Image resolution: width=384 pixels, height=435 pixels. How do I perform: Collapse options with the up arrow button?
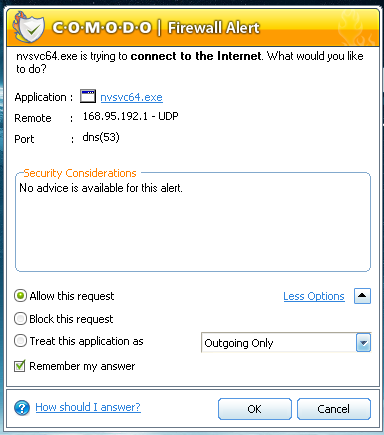point(363,296)
